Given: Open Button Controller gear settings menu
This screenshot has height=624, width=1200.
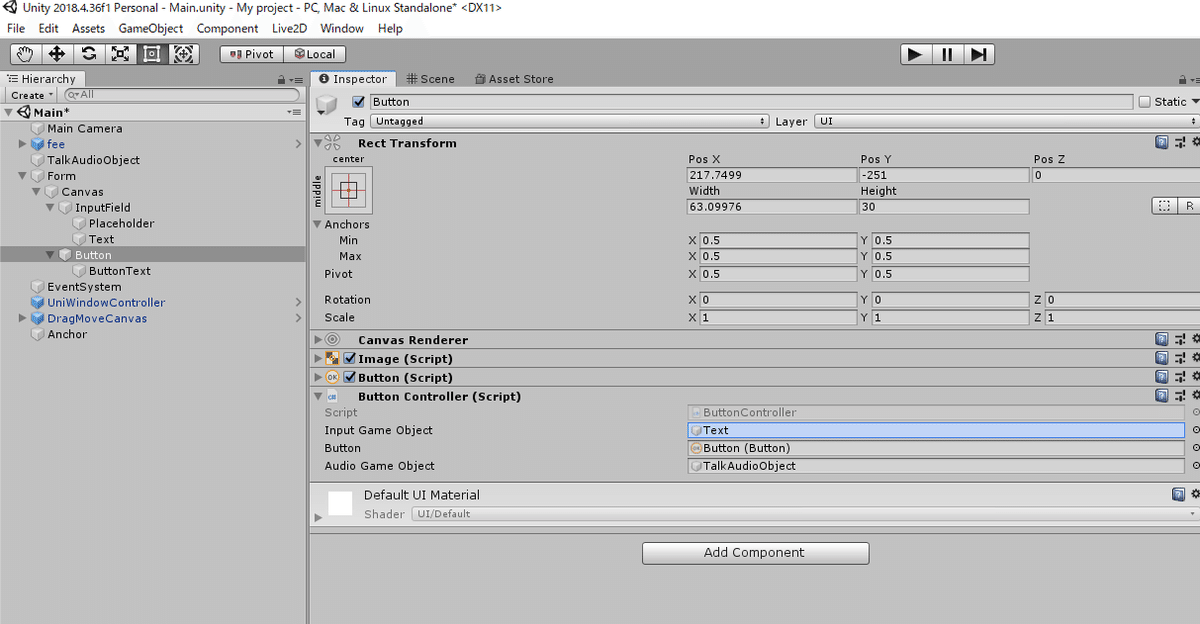Looking at the screenshot, I should pyautogui.click(x=1195, y=396).
